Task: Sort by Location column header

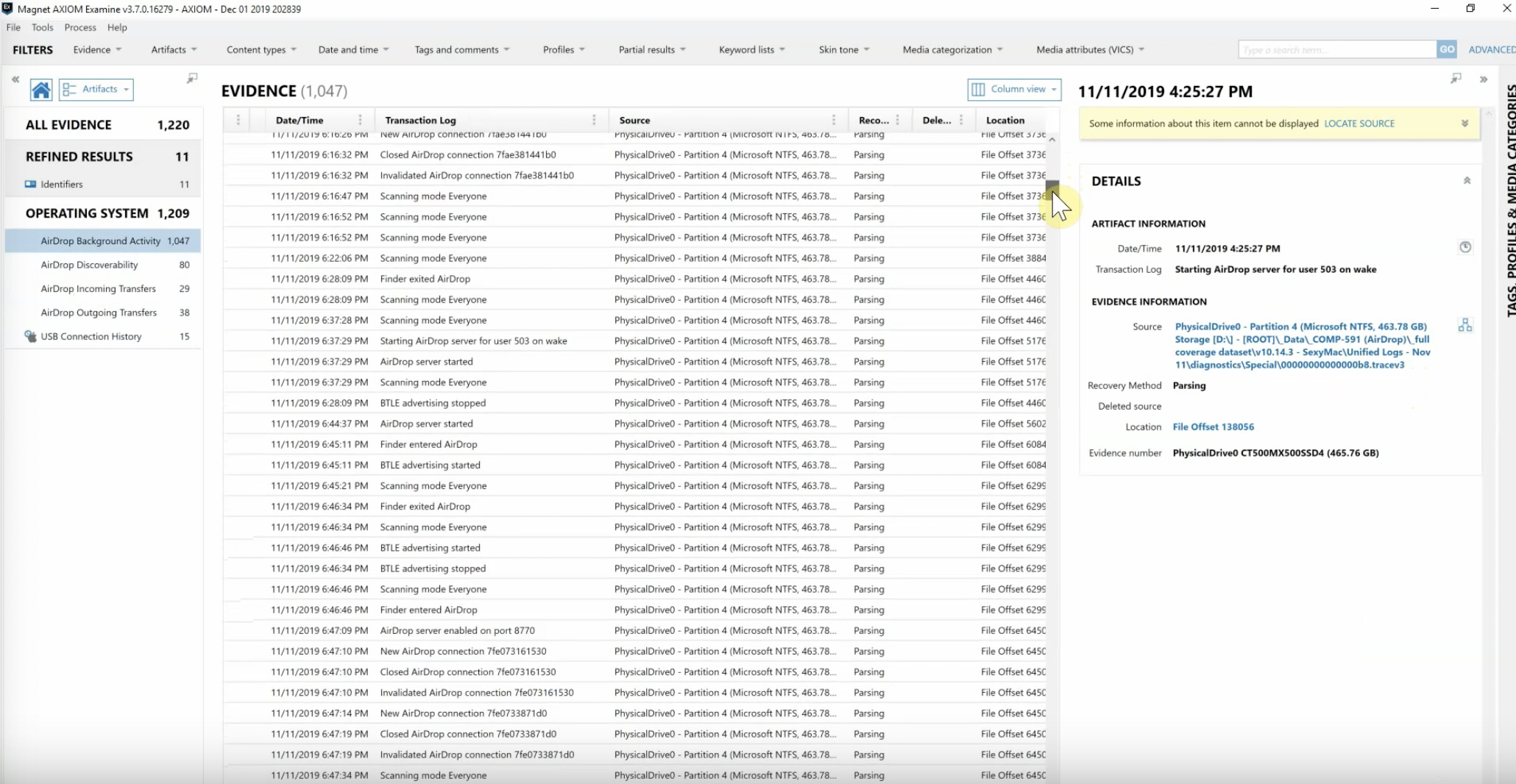Action: (1005, 120)
